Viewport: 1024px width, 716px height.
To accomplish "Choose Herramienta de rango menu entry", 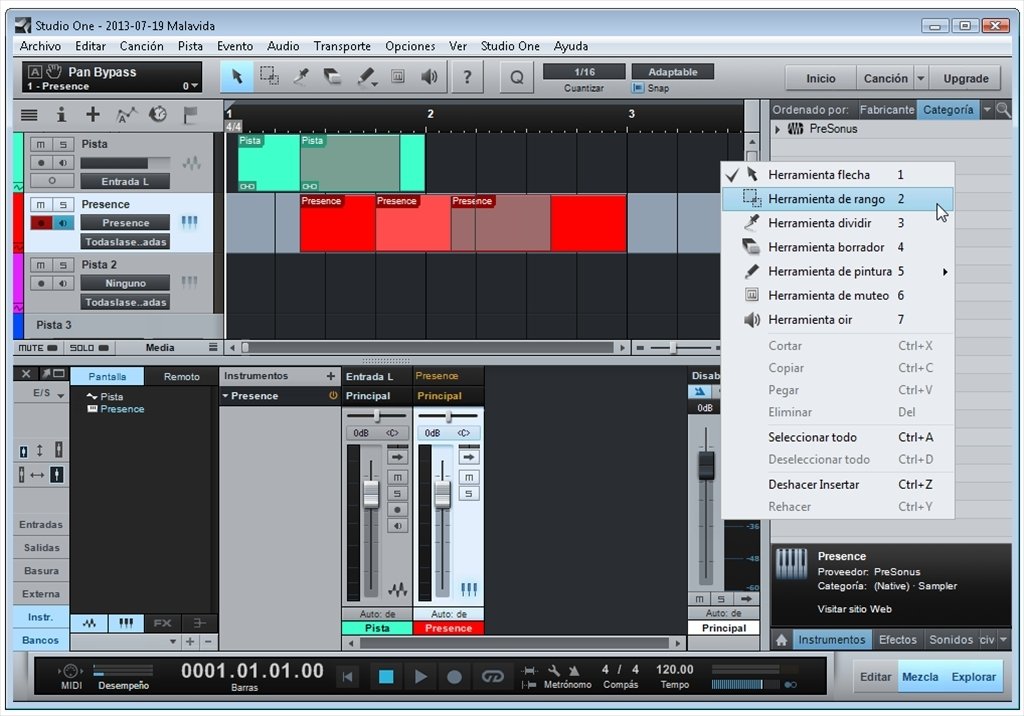I will [x=837, y=199].
